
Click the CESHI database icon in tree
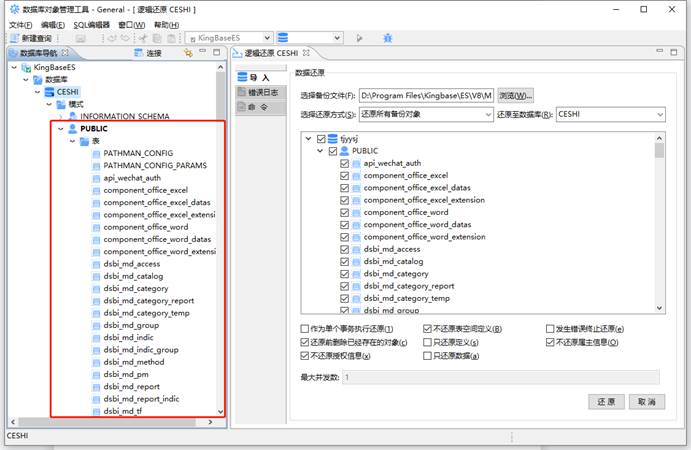pos(49,92)
